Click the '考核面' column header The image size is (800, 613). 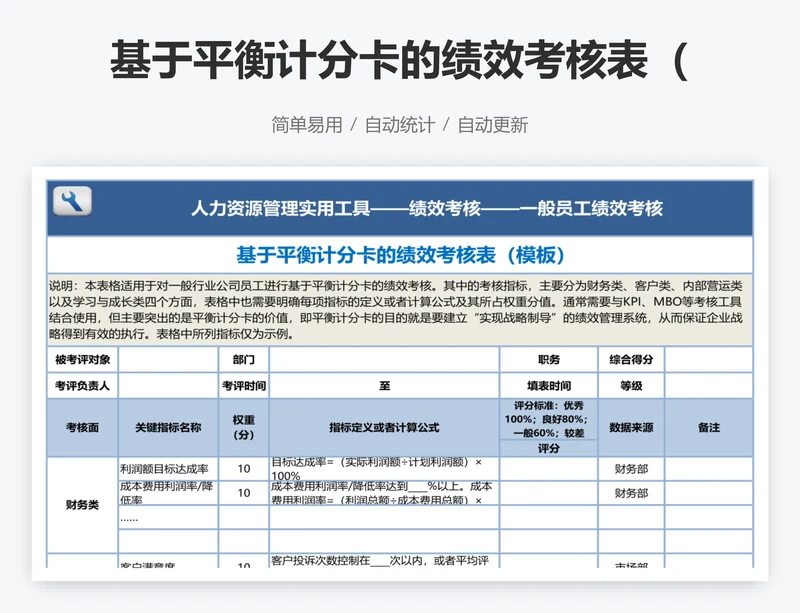82,428
